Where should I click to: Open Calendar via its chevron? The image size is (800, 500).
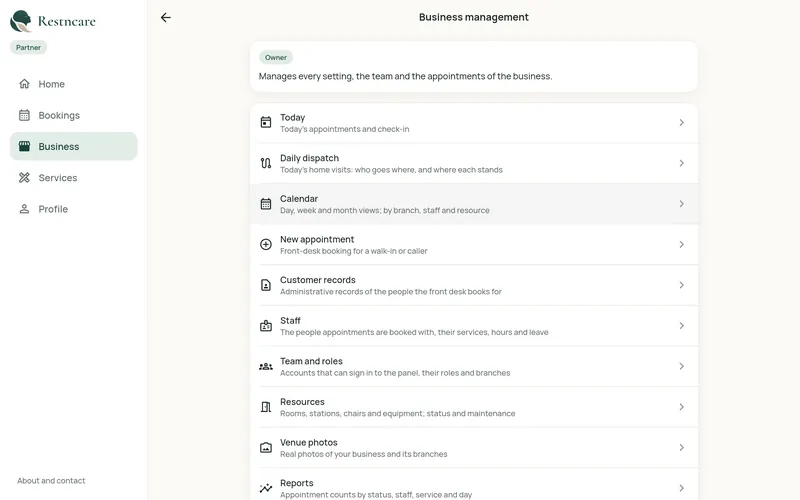tap(682, 204)
